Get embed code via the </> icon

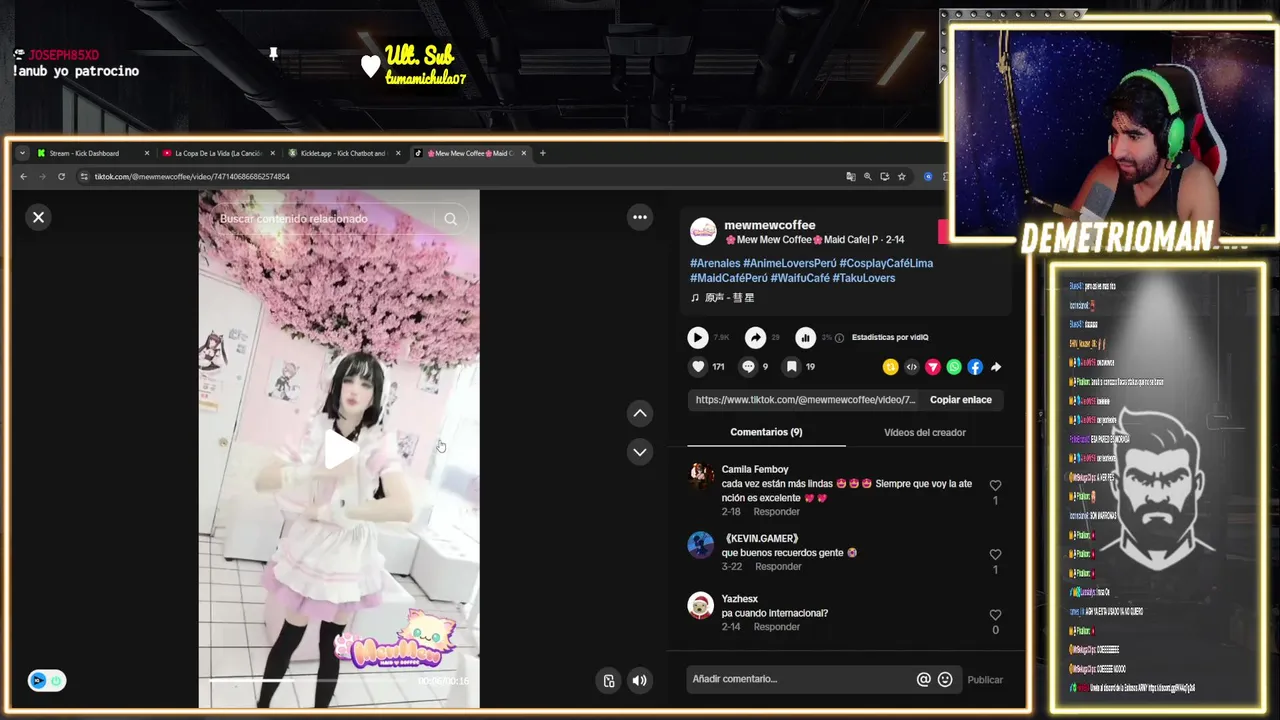[x=911, y=367]
